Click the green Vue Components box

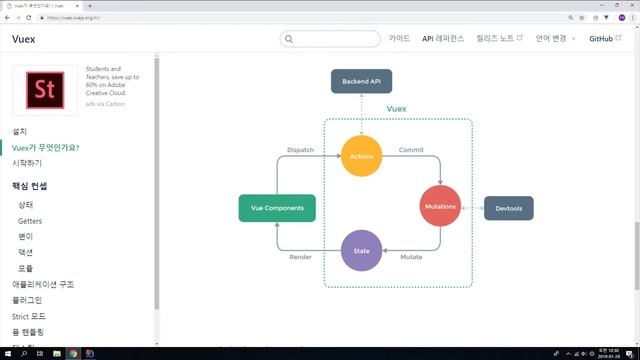277,208
